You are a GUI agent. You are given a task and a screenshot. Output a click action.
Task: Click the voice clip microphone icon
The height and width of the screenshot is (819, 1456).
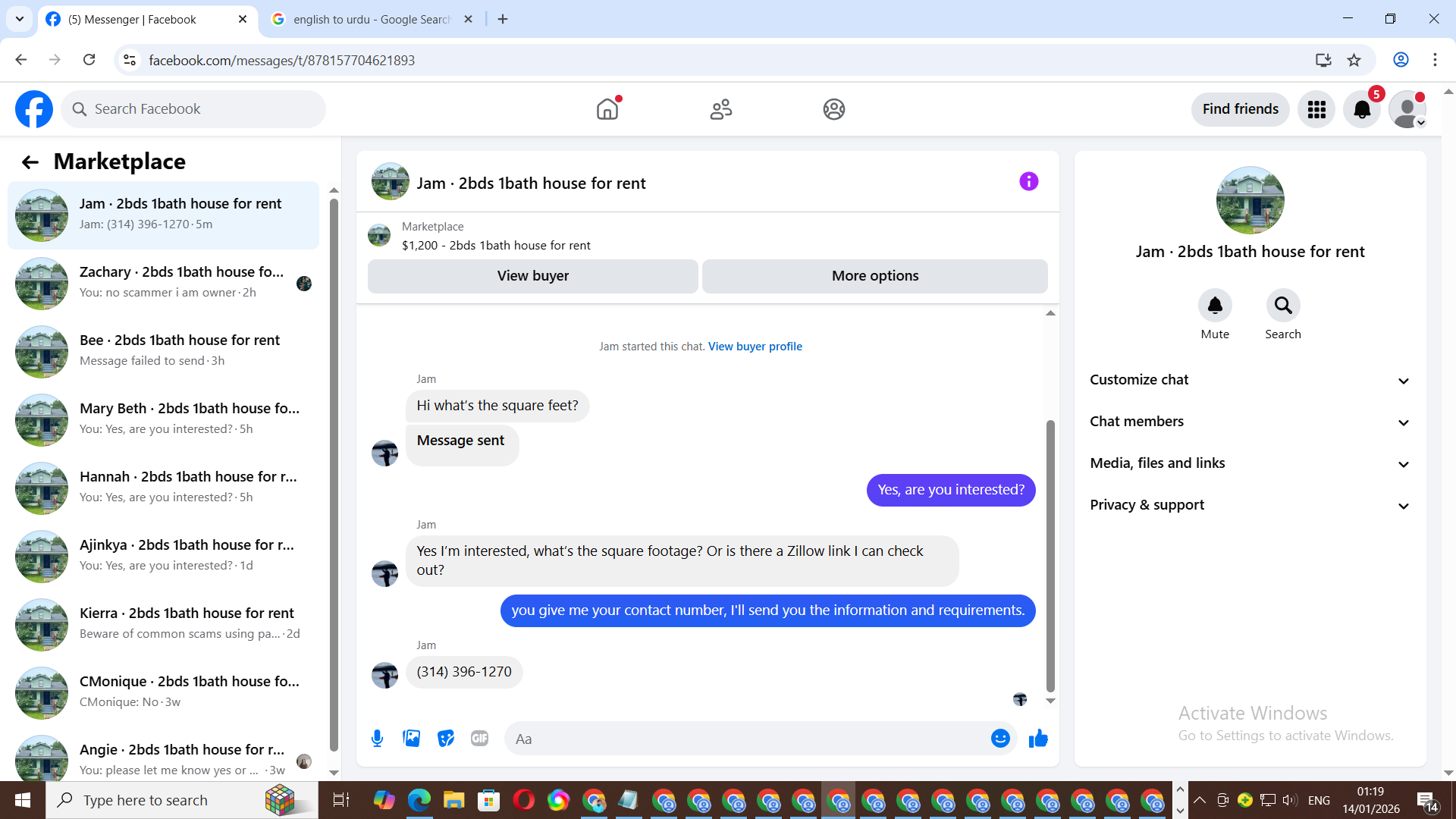click(x=377, y=739)
